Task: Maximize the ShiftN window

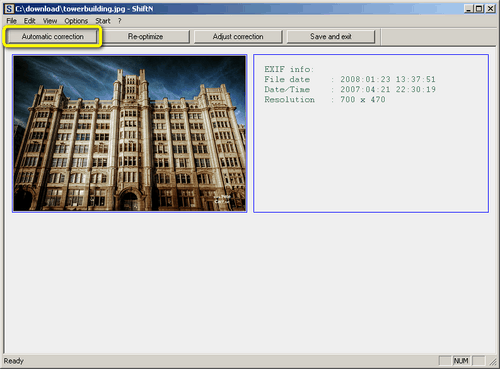Action: click(x=479, y=9)
